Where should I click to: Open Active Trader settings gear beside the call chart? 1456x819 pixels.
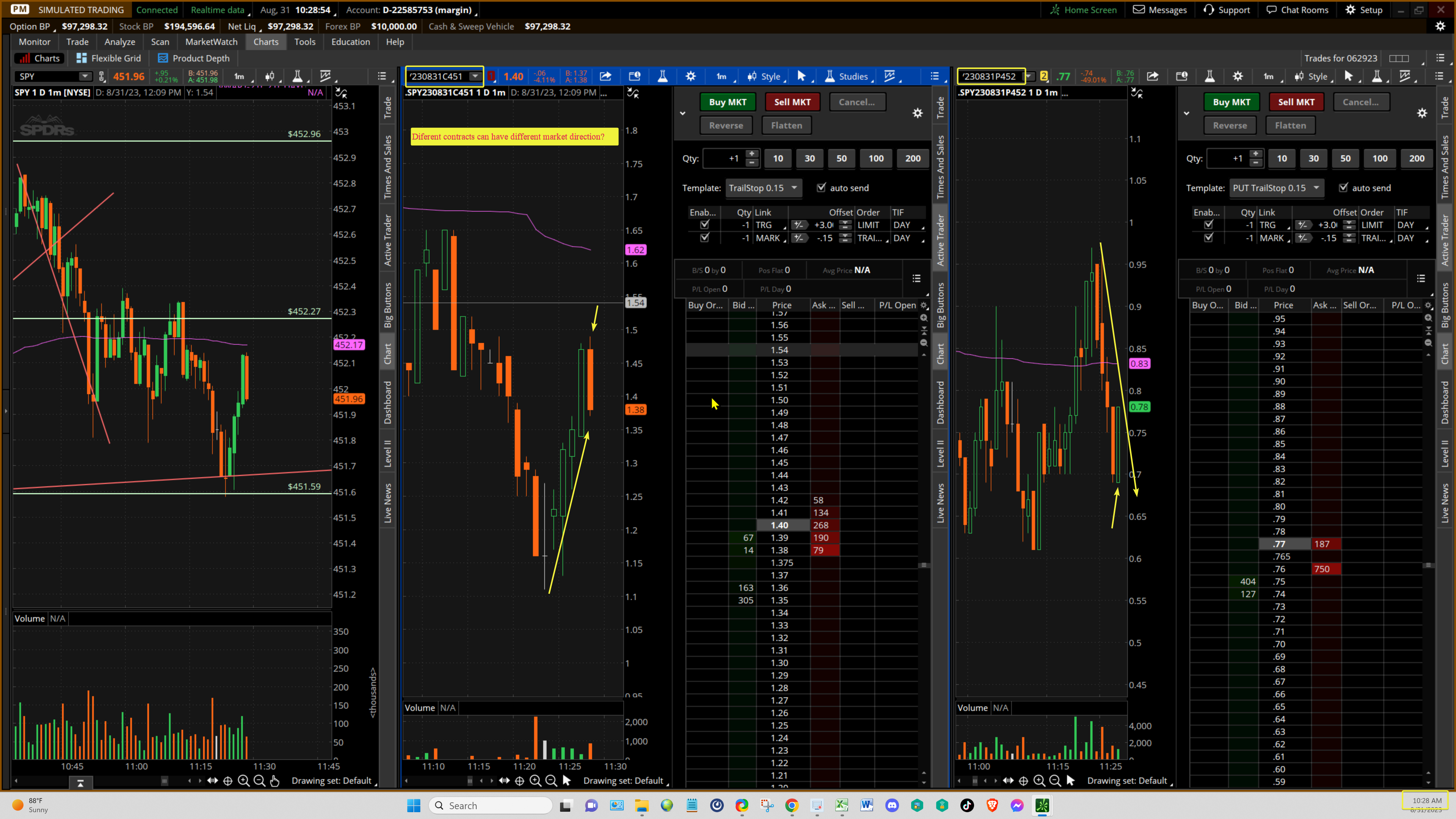click(917, 113)
